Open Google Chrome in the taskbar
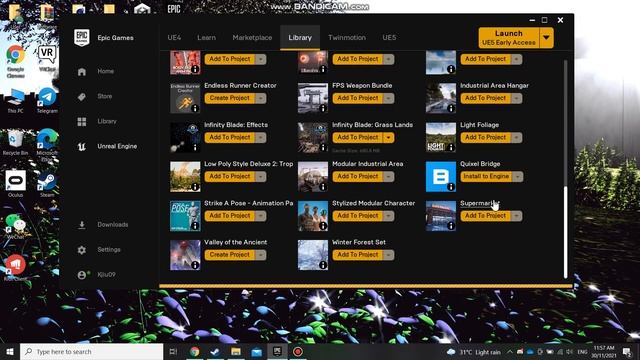 195,351
